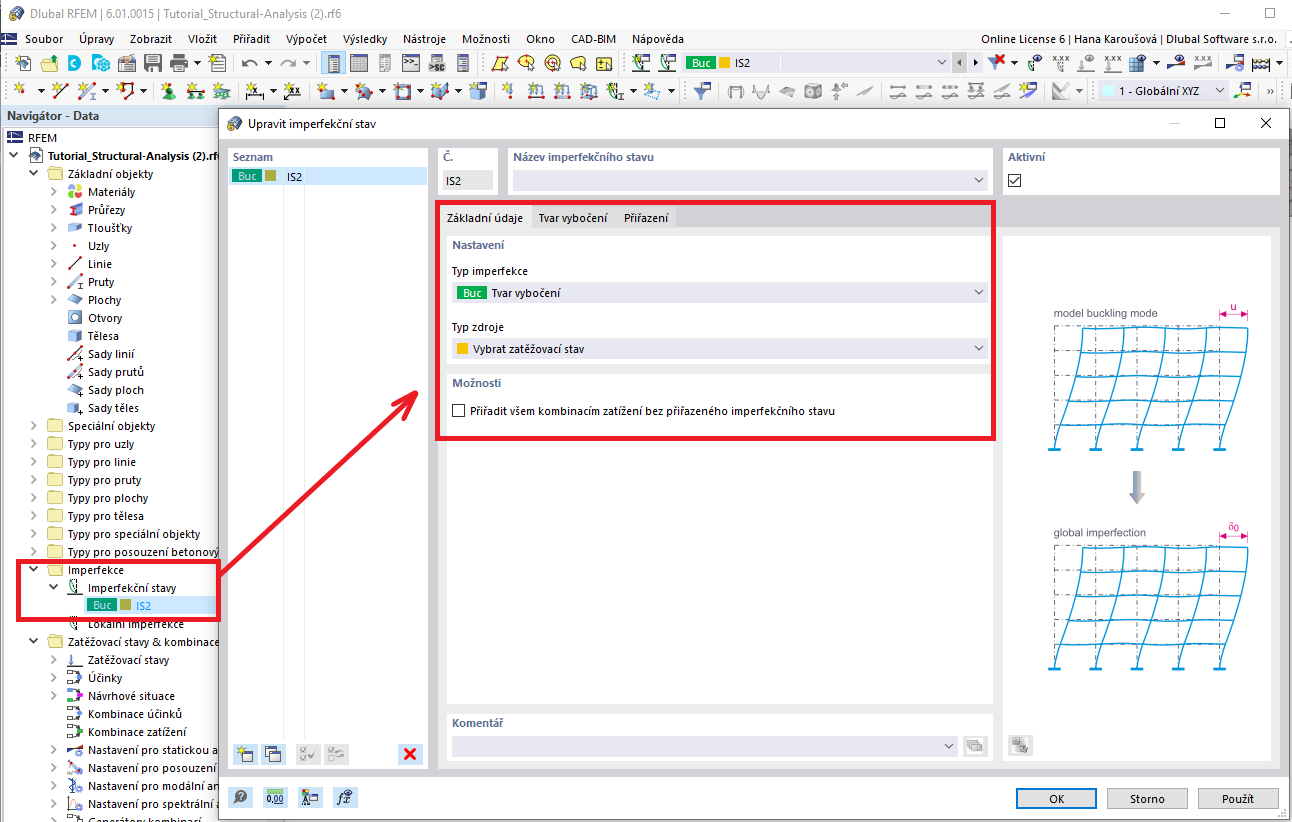The height and width of the screenshot is (822, 1292).
Task: Click the new imperfection case icon below the list
Action: tap(244, 754)
